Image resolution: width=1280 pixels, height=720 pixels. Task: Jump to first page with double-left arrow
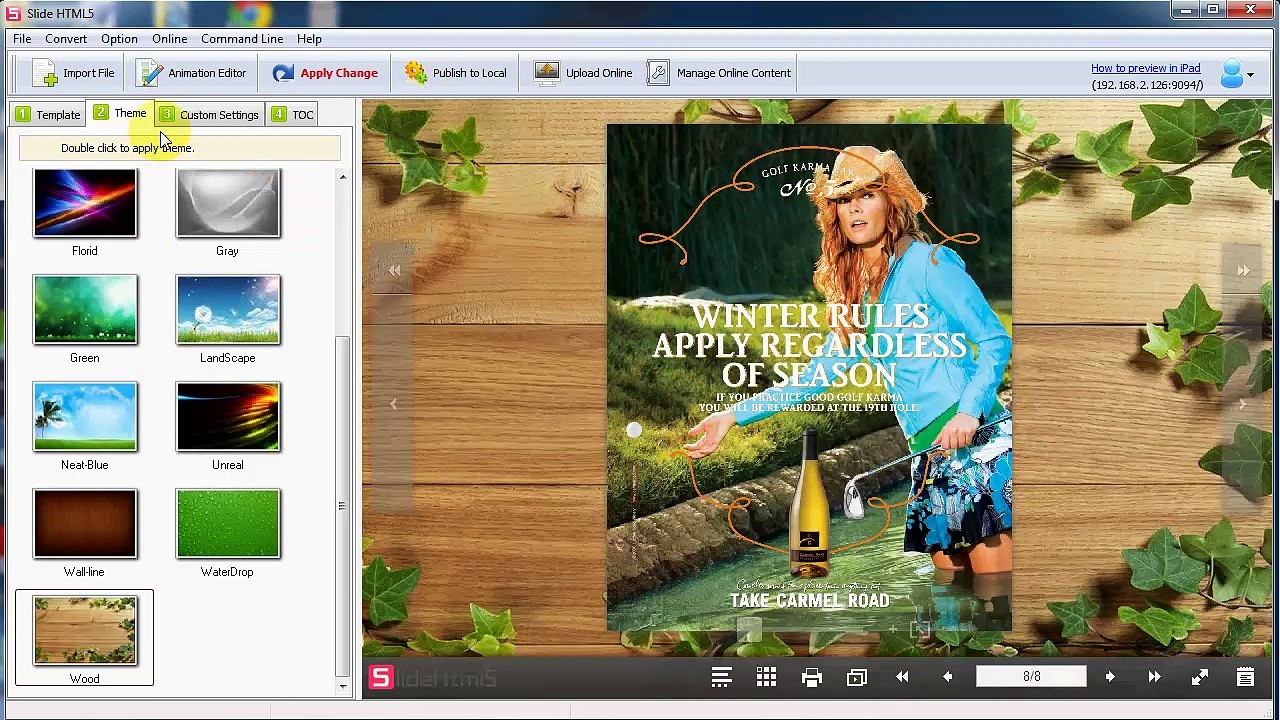coord(902,678)
